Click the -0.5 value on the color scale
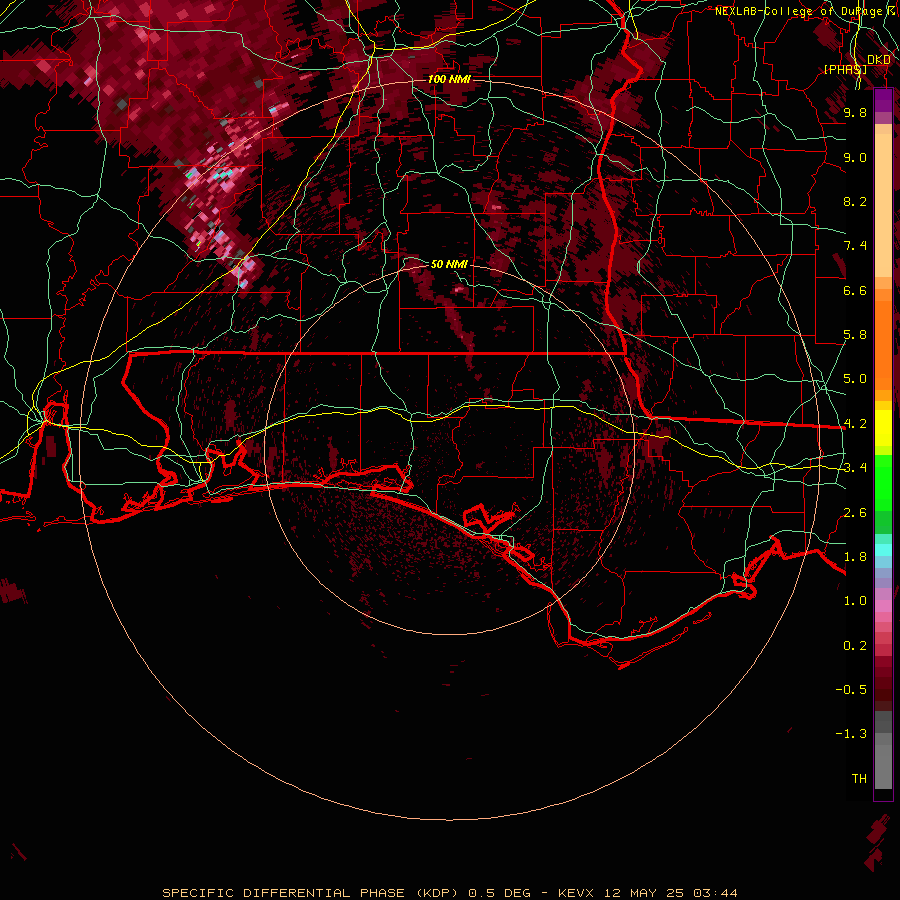The width and height of the screenshot is (900, 900). tap(851, 690)
